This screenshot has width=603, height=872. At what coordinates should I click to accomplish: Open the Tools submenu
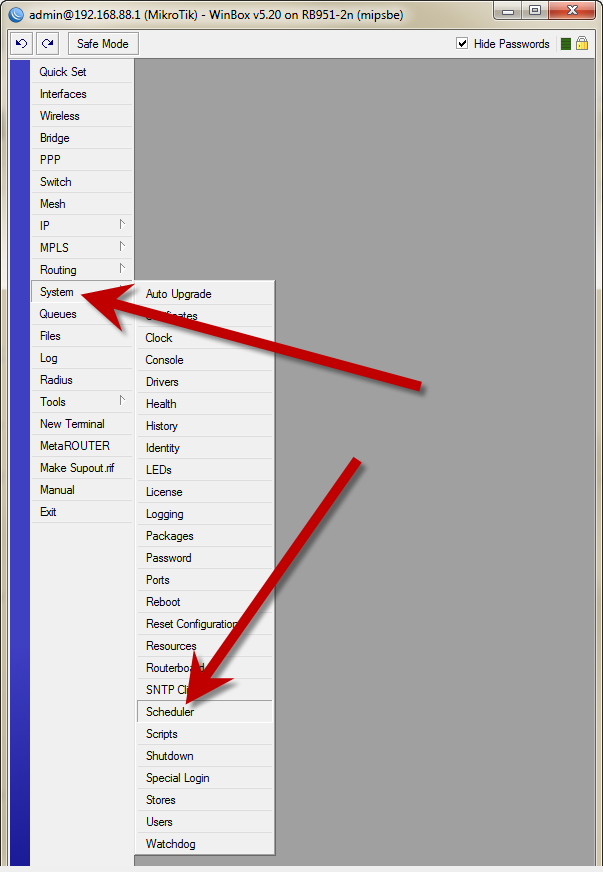tap(81, 402)
